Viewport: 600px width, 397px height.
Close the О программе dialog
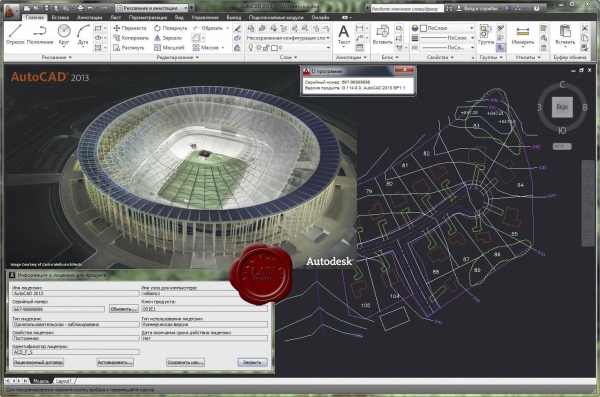(404, 70)
